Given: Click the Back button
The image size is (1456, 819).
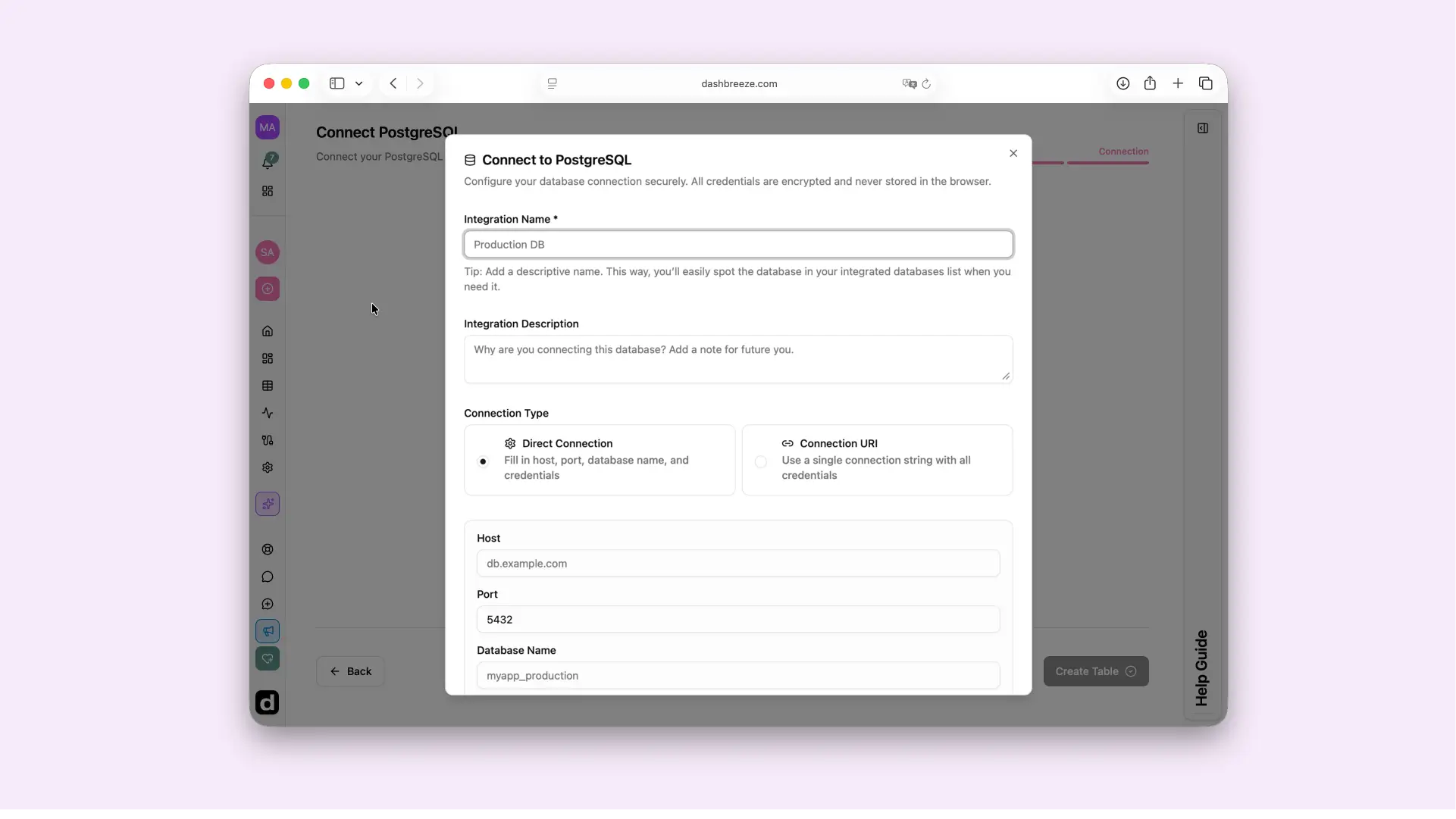Looking at the screenshot, I should pos(350,671).
